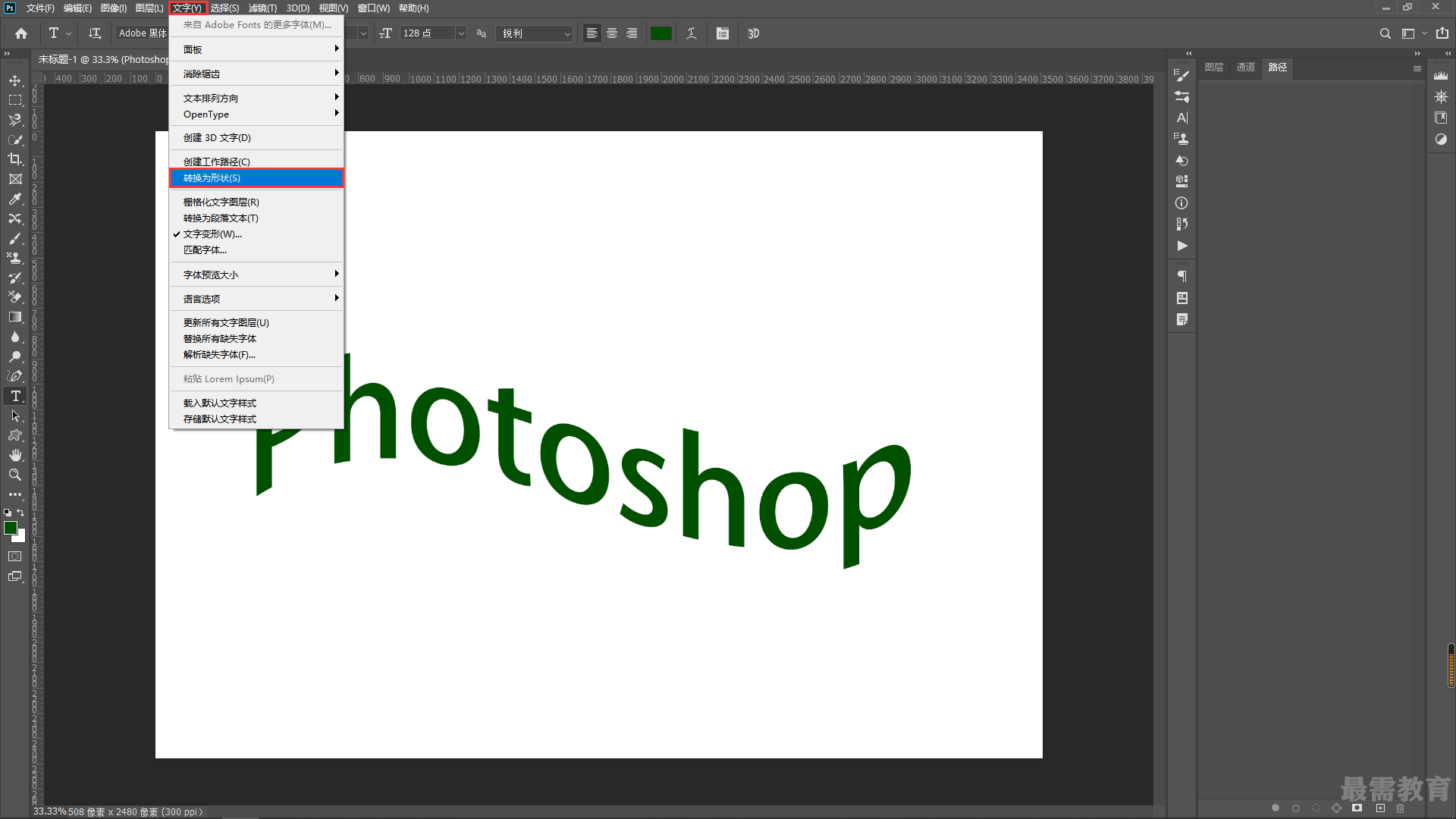Screen dimensions: 1456x819
Task: Open the Info panel icon in dock
Action: pyautogui.click(x=1181, y=203)
